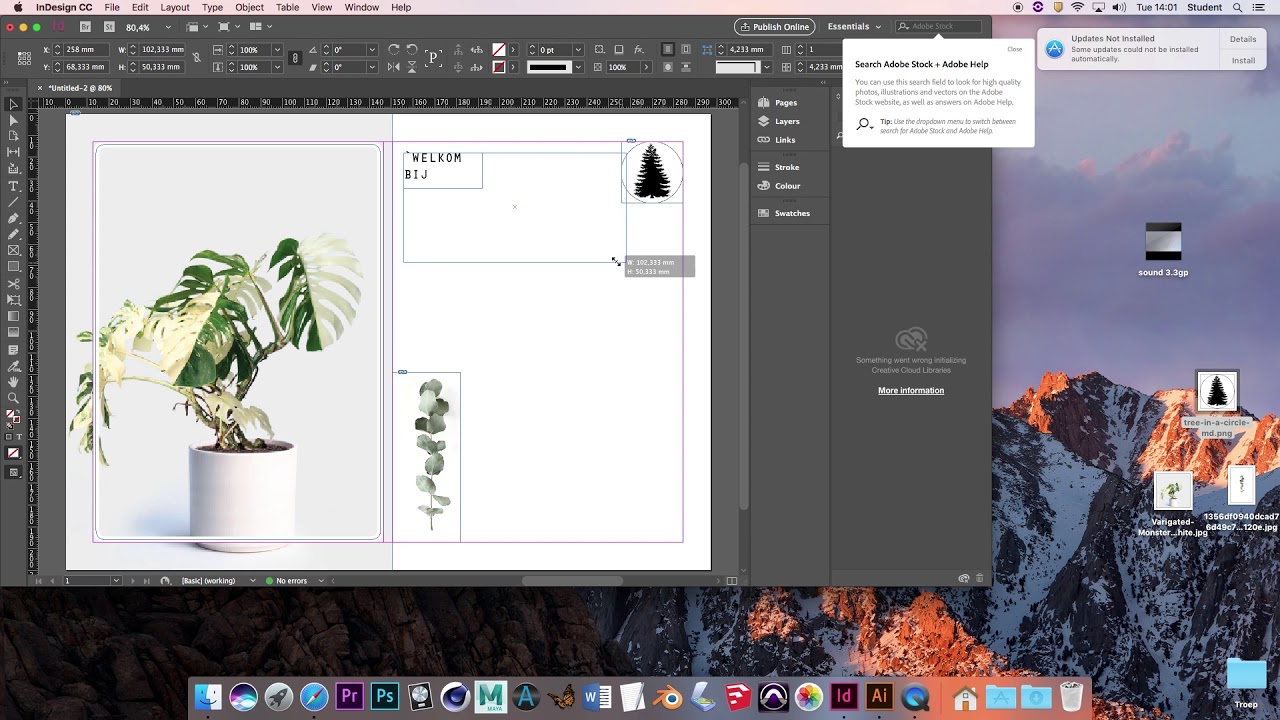Expand the stroke weight dropdown
The height and width of the screenshot is (720, 1280).
pos(578,49)
